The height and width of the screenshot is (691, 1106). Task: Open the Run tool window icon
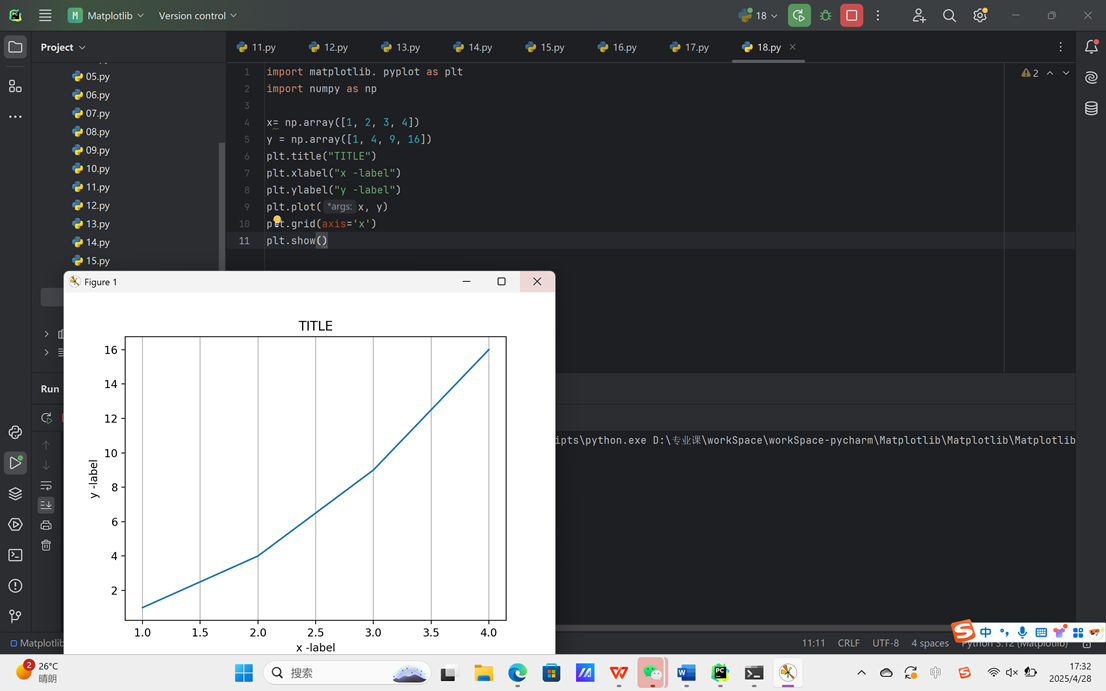coord(15,463)
